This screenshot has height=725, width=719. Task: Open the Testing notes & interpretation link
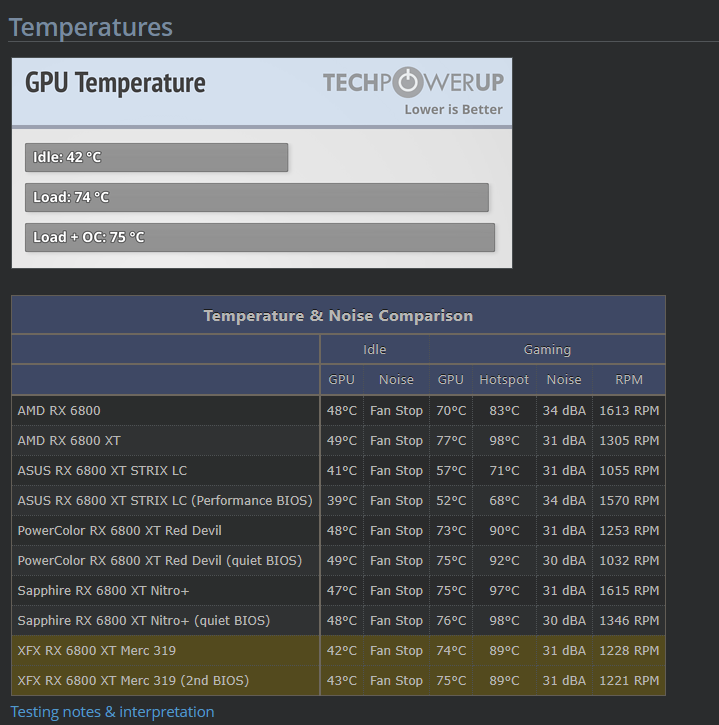pos(112,712)
